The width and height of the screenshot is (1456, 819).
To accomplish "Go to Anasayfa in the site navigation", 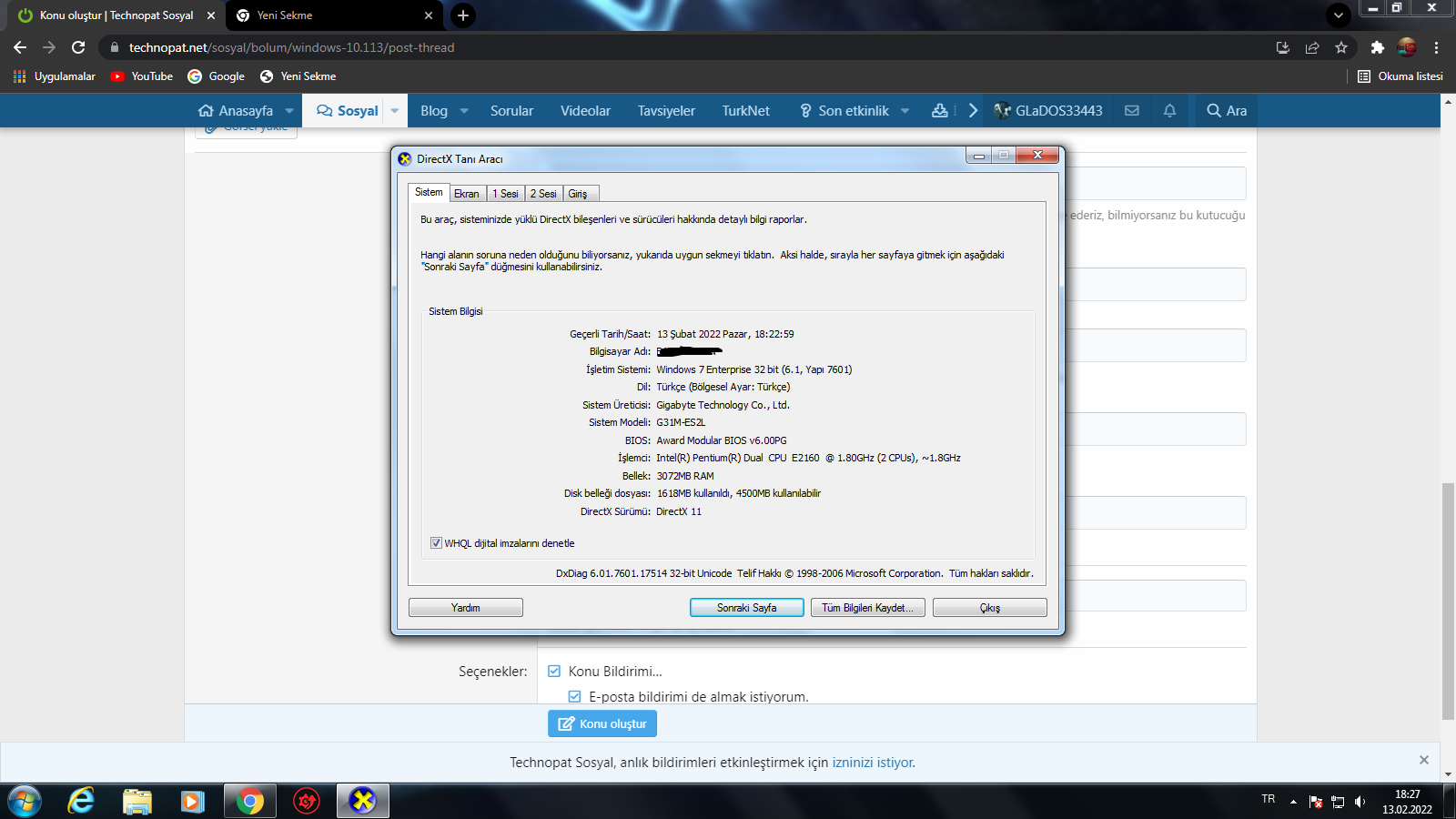I will point(236,111).
